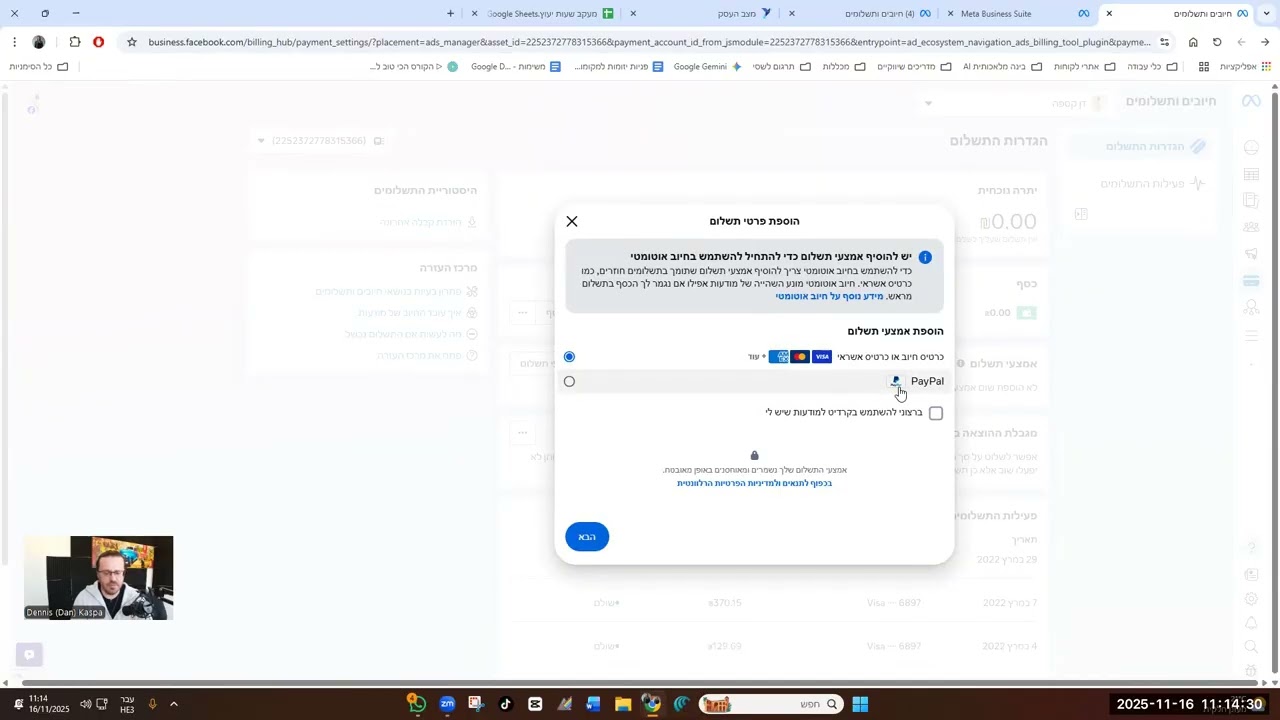Open the בינה מלאכותית AI bookmarks folder

1002,67
